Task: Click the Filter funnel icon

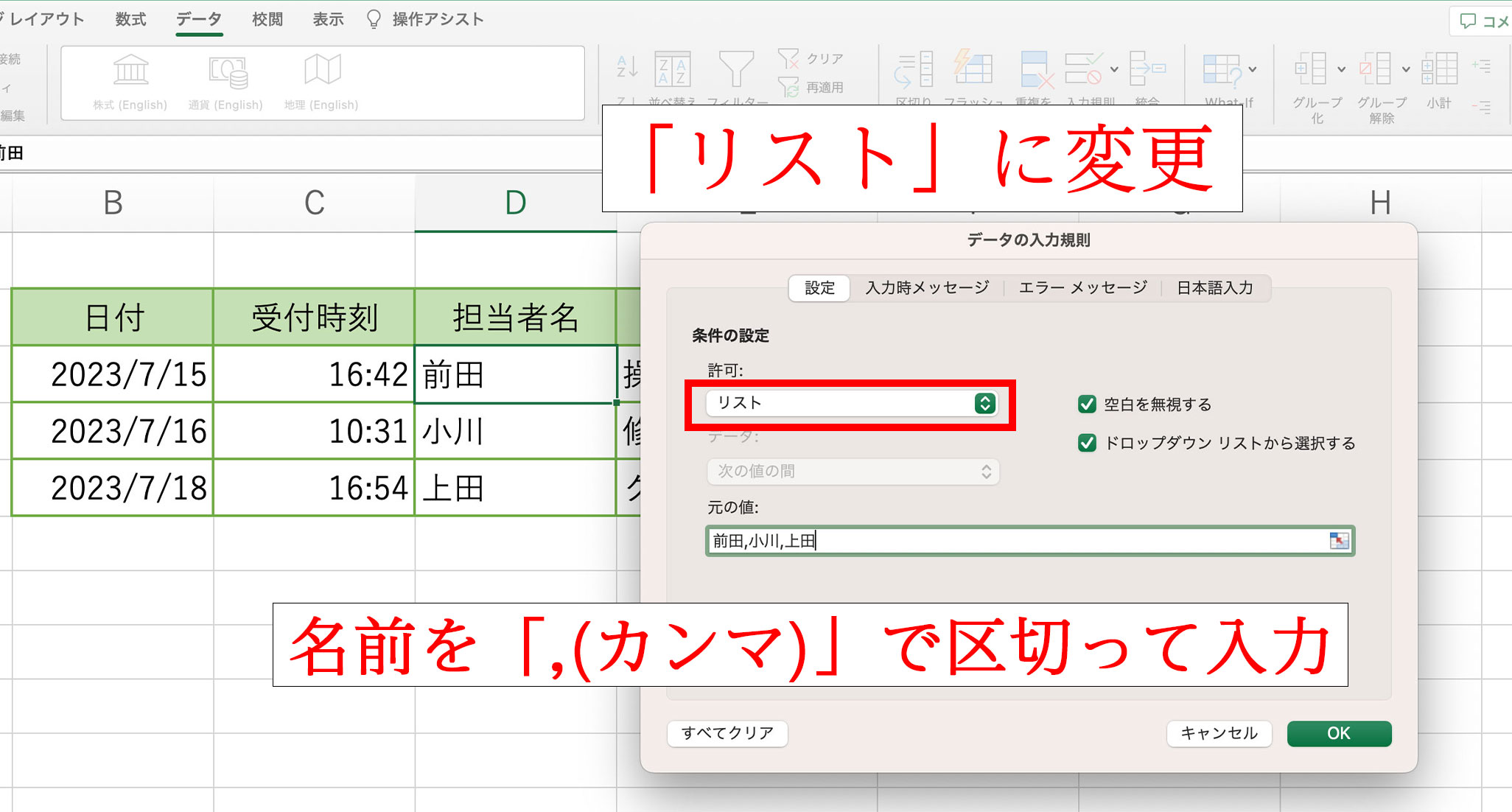Action: tap(735, 69)
